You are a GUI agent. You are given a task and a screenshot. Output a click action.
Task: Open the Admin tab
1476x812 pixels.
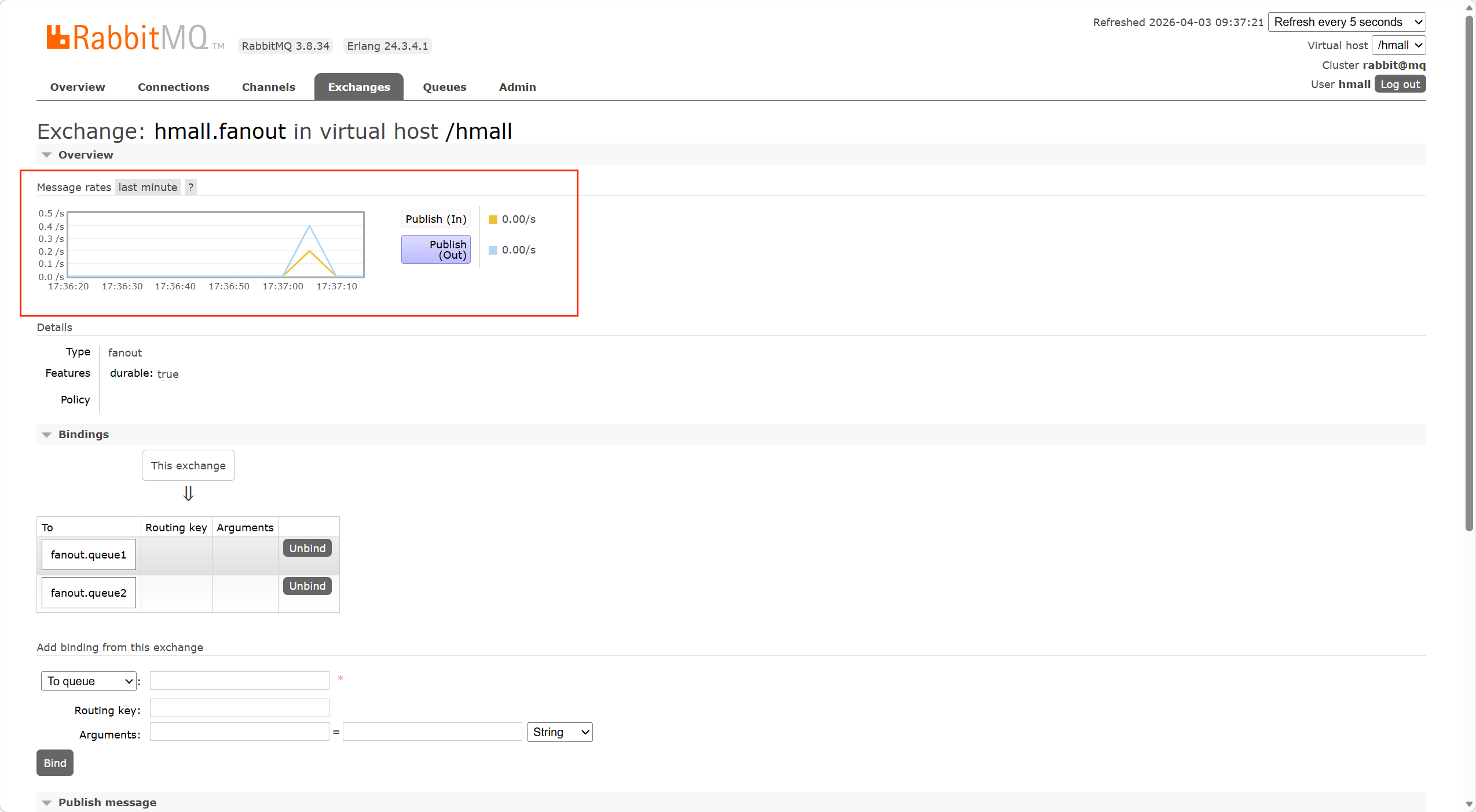[517, 87]
